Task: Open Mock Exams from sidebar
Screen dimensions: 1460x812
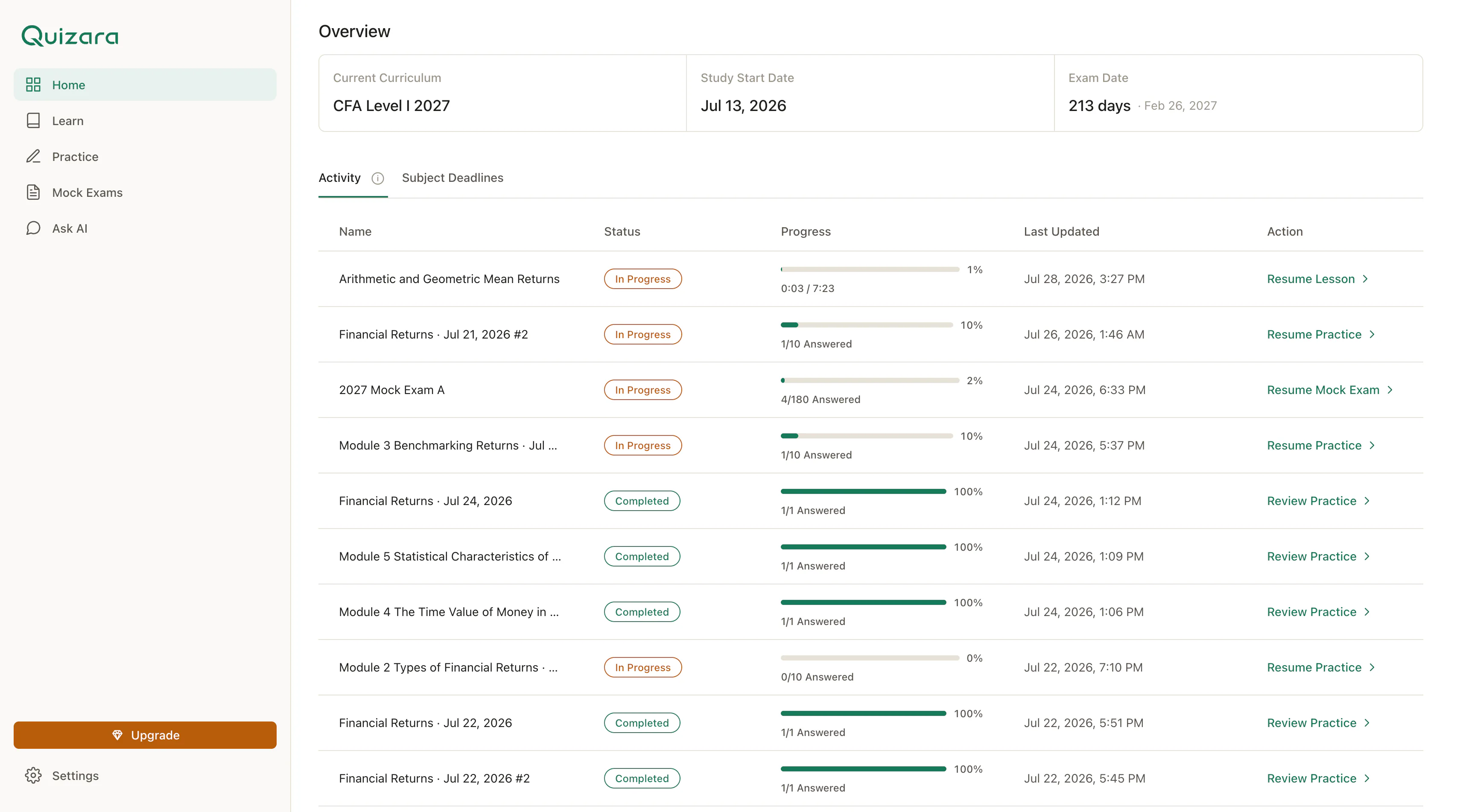Action: [145, 193]
